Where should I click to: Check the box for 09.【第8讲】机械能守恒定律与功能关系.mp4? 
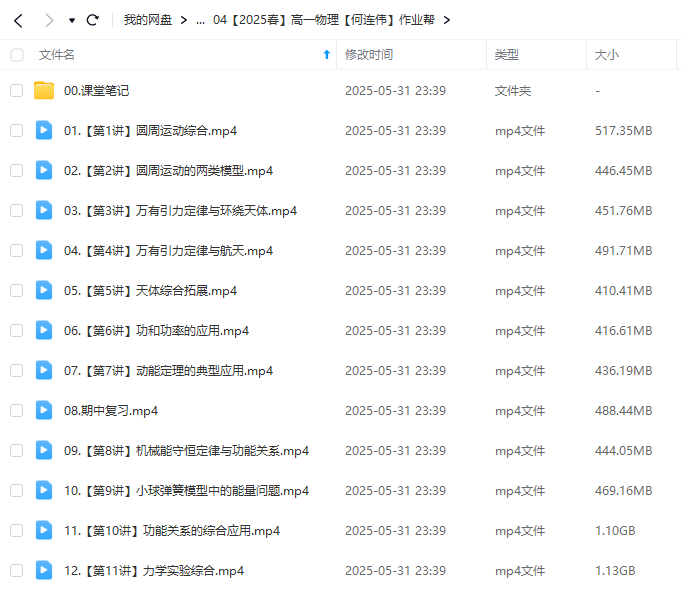click(17, 450)
